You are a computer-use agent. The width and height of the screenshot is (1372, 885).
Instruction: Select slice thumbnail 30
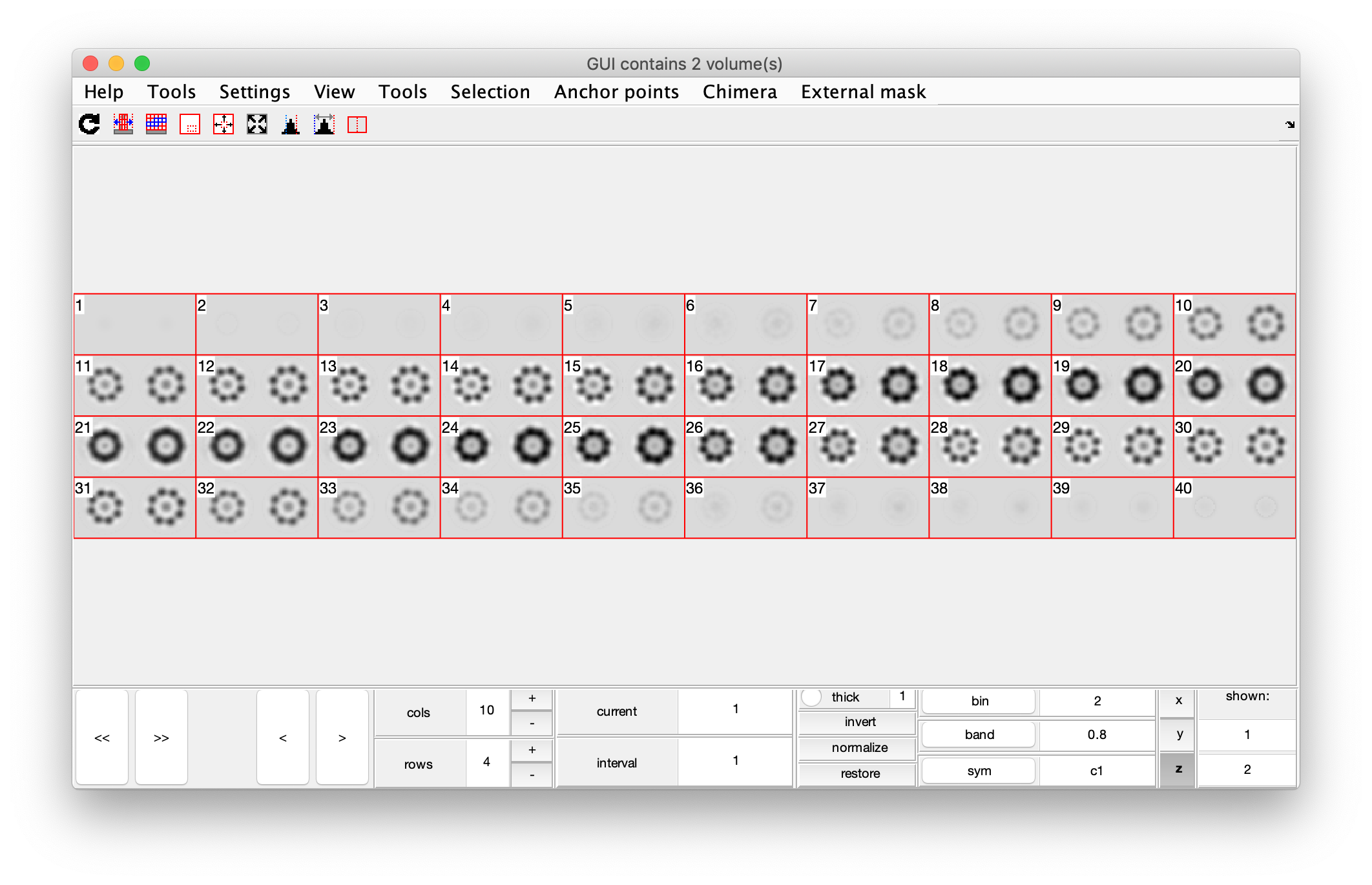[1234, 446]
